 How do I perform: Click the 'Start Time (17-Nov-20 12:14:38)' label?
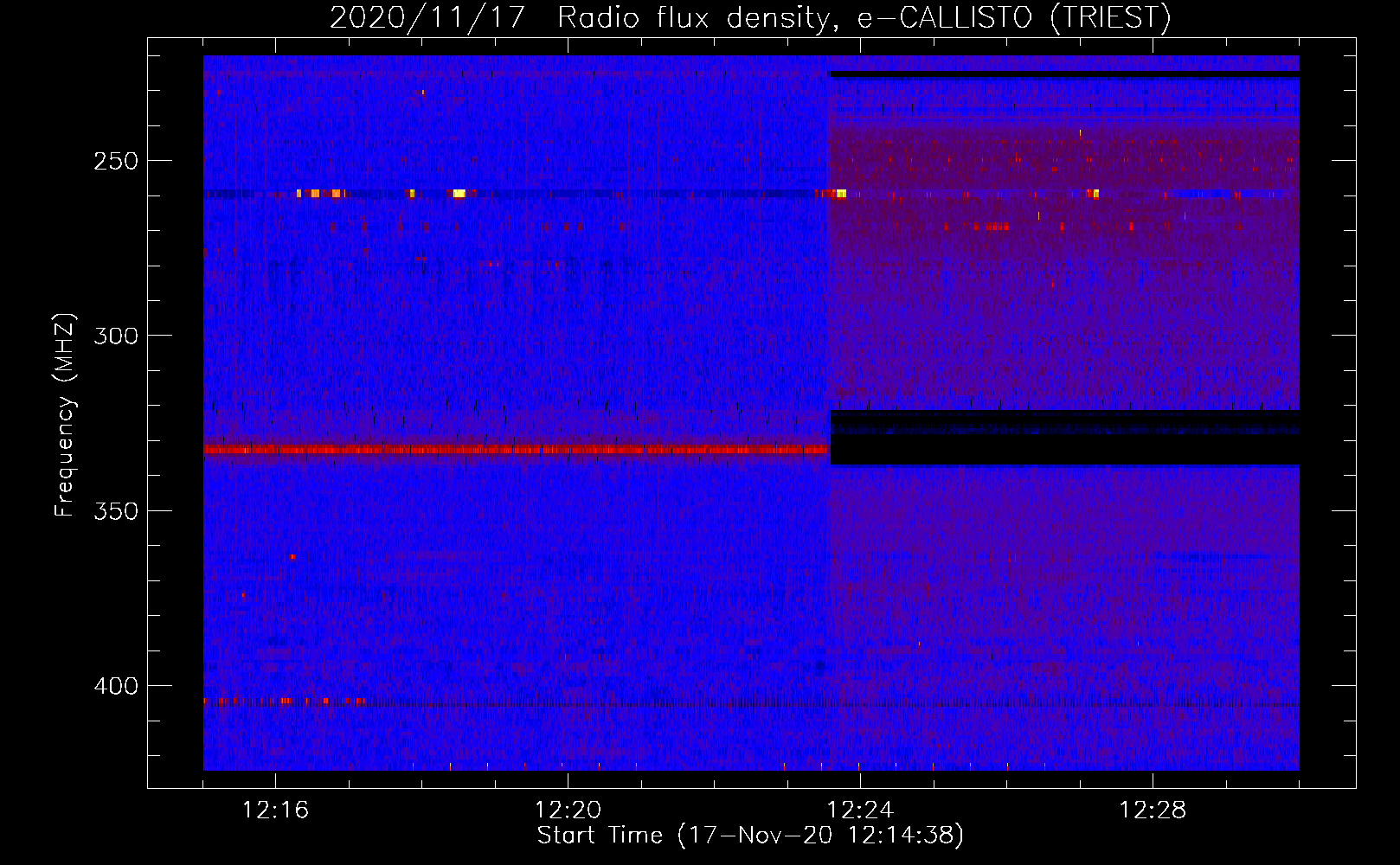coord(750,836)
